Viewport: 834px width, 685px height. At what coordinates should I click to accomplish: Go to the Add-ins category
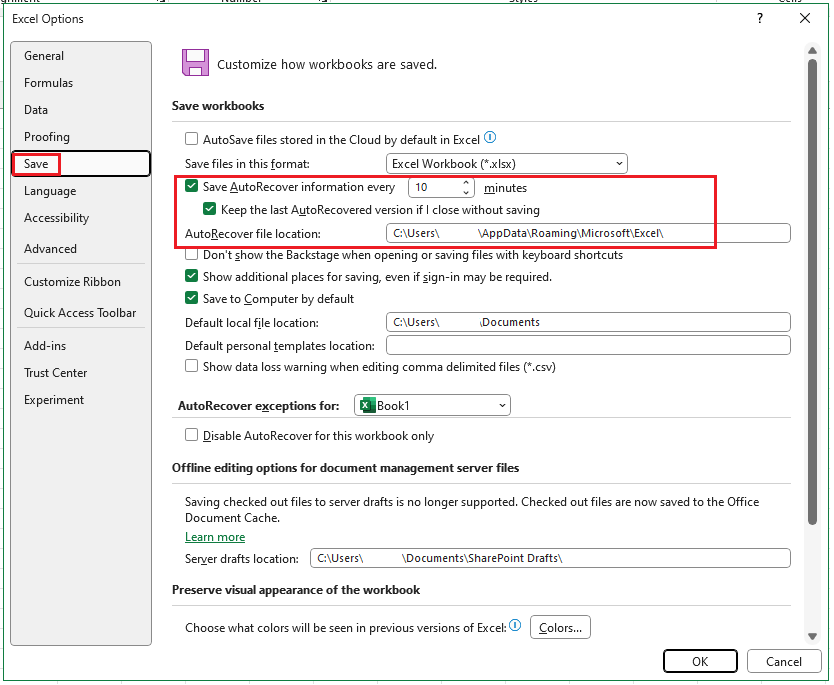click(81, 346)
